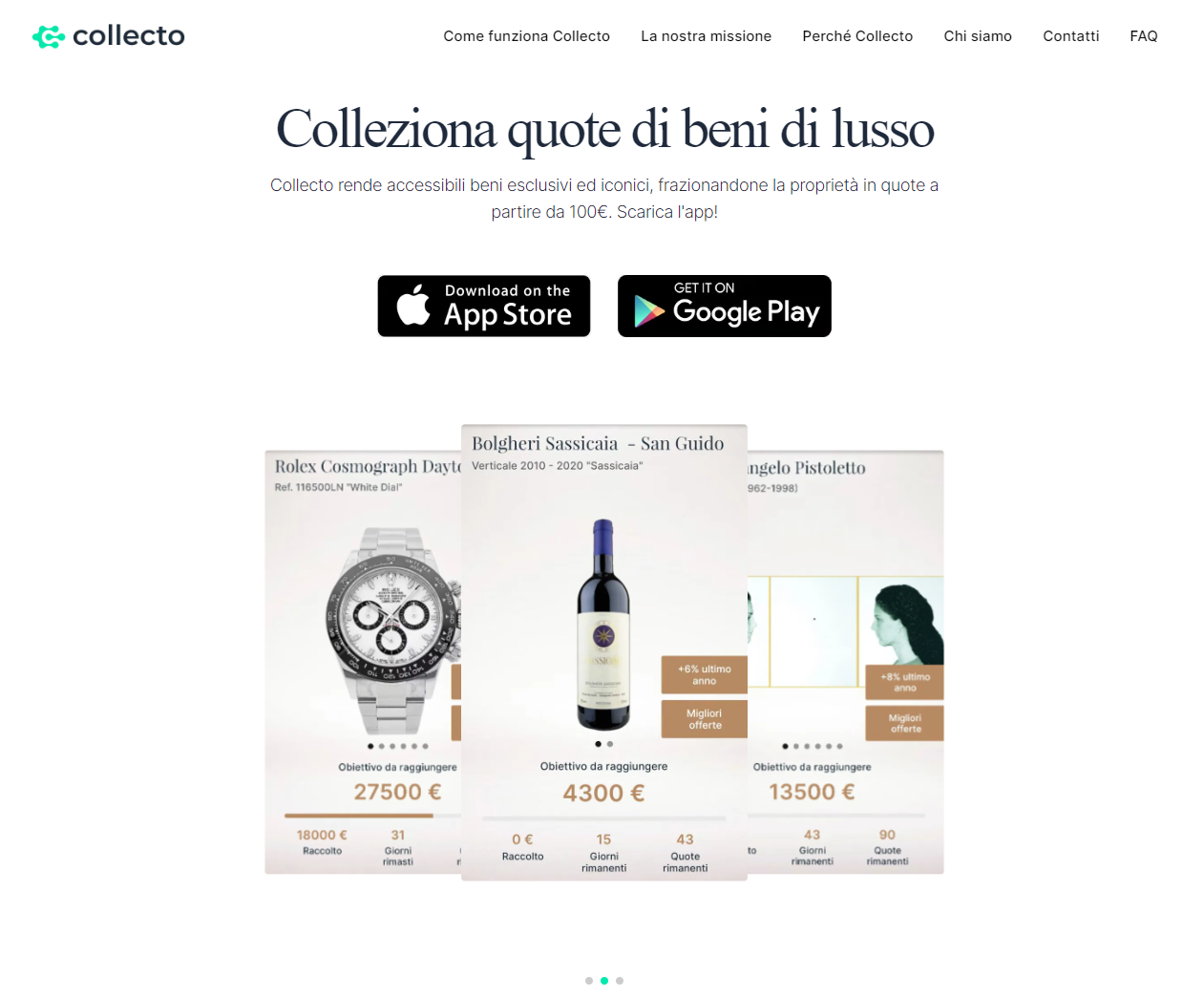Image resolution: width=1204 pixels, height=997 pixels.
Task: Select the first carousel pagination dot
Action: [x=589, y=981]
